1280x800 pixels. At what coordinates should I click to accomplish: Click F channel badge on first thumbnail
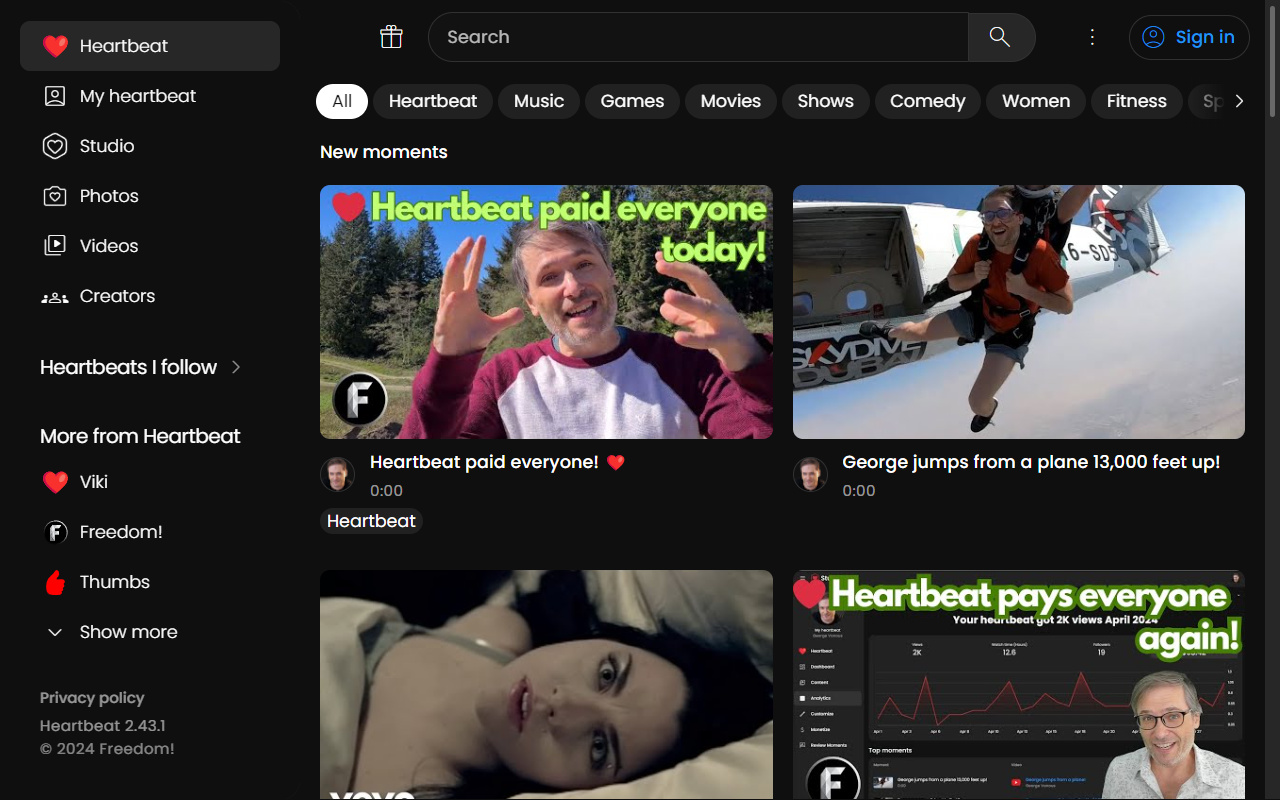point(359,400)
